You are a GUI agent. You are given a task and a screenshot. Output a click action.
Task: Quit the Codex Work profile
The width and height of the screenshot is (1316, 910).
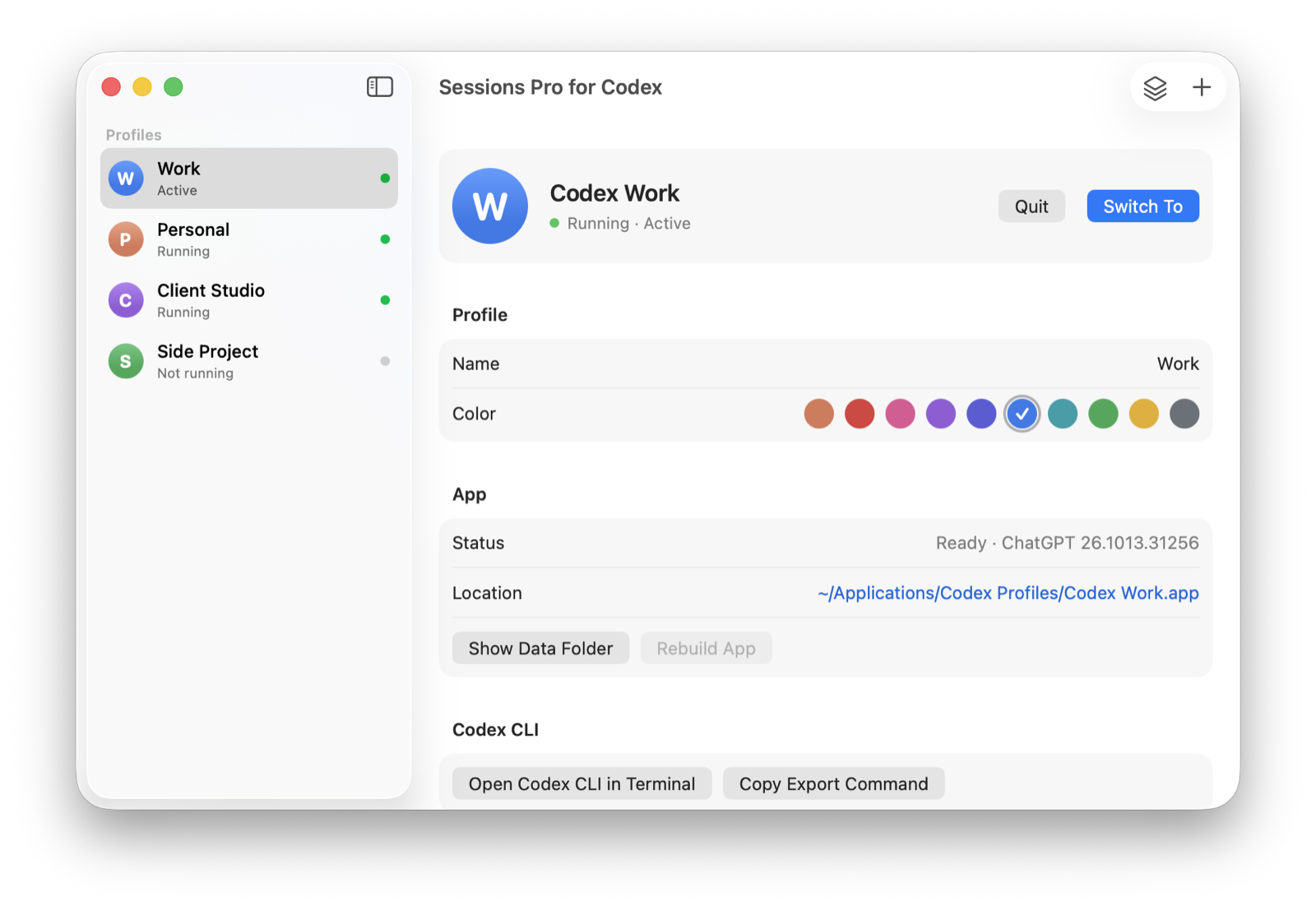(1031, 207)
